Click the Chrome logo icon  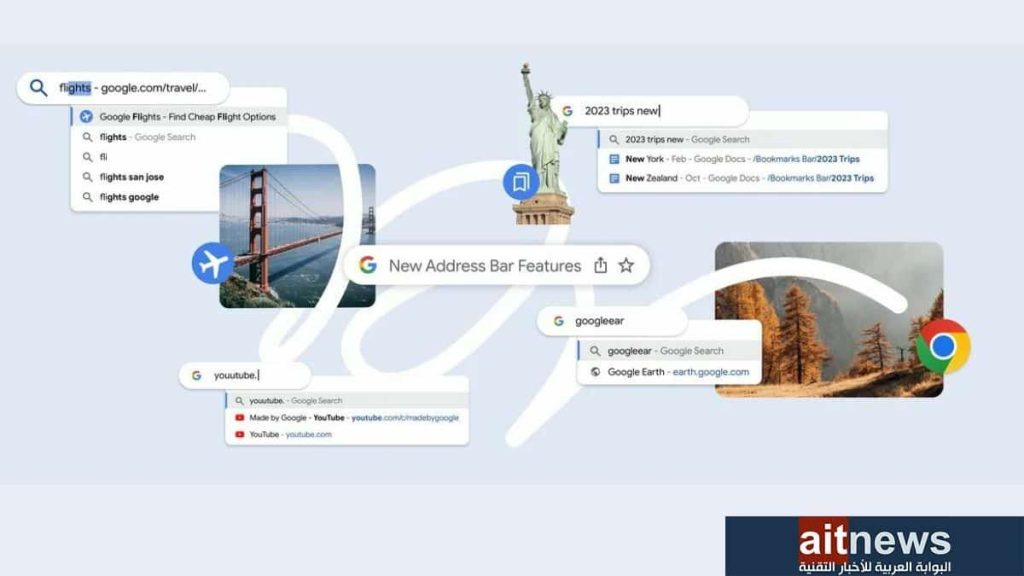coord(943,347)
